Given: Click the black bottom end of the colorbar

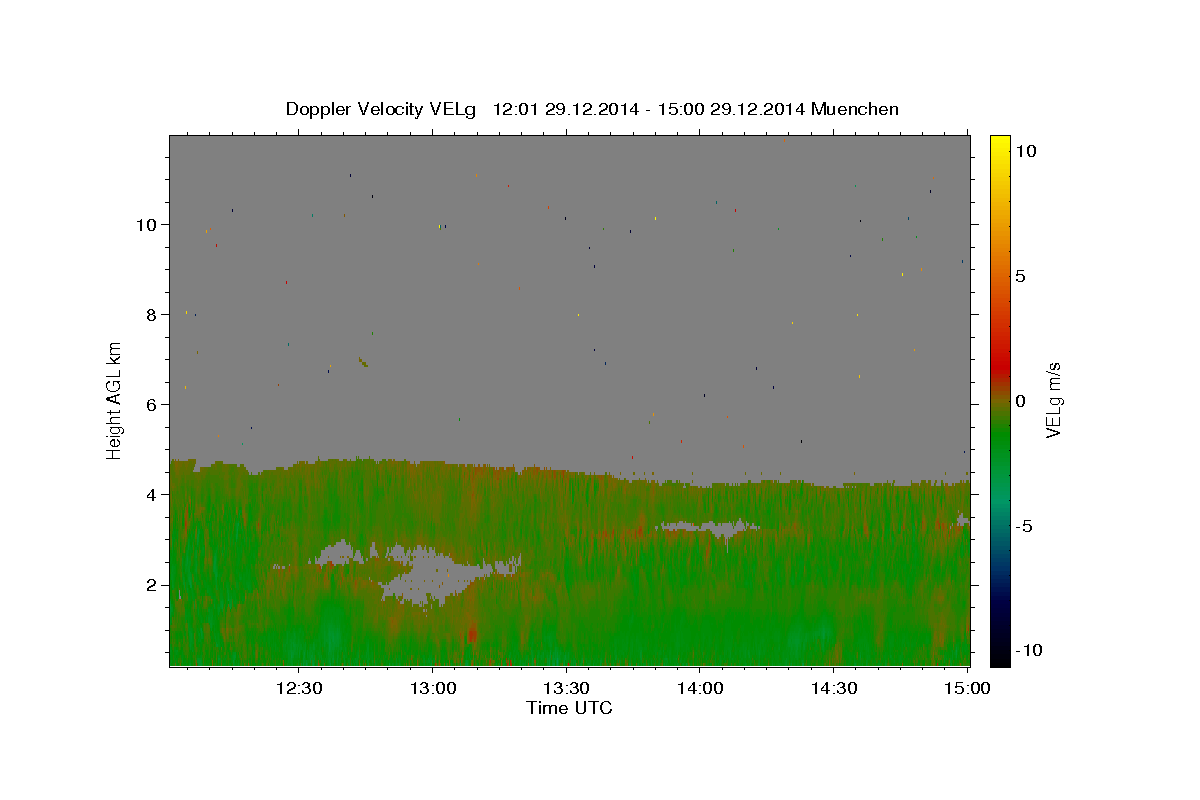Looking at the screenshot, I should coord(999,656).
